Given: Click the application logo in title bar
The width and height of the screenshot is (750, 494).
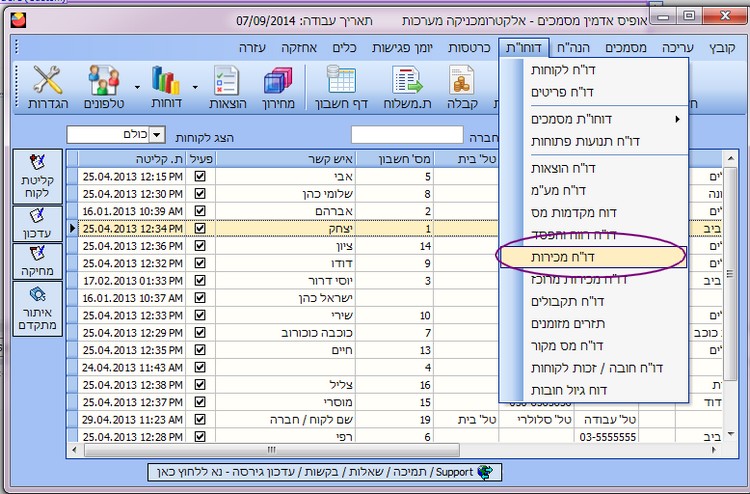Looking at the screenshot, I should [18, 20].
